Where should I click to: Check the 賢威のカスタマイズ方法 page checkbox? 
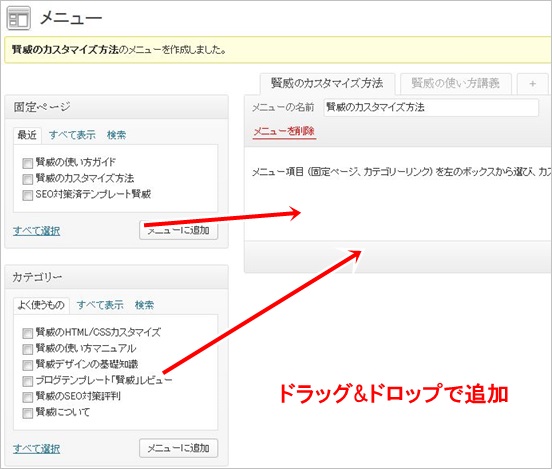click(x=27, y=179)
